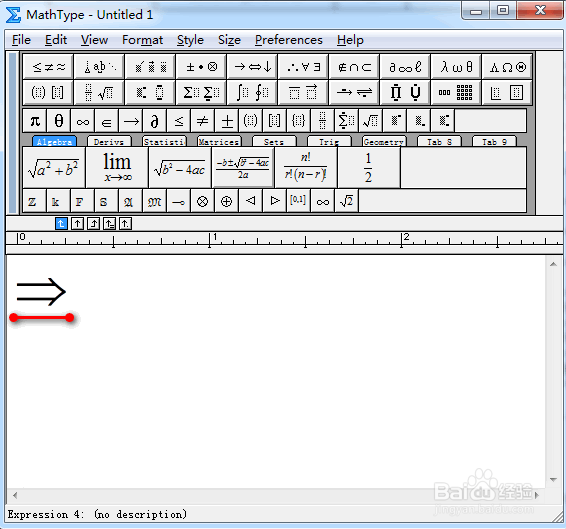The image size is (566, 529).
Task: Open the boxes templates palette
Action: (x=507, y=92)
